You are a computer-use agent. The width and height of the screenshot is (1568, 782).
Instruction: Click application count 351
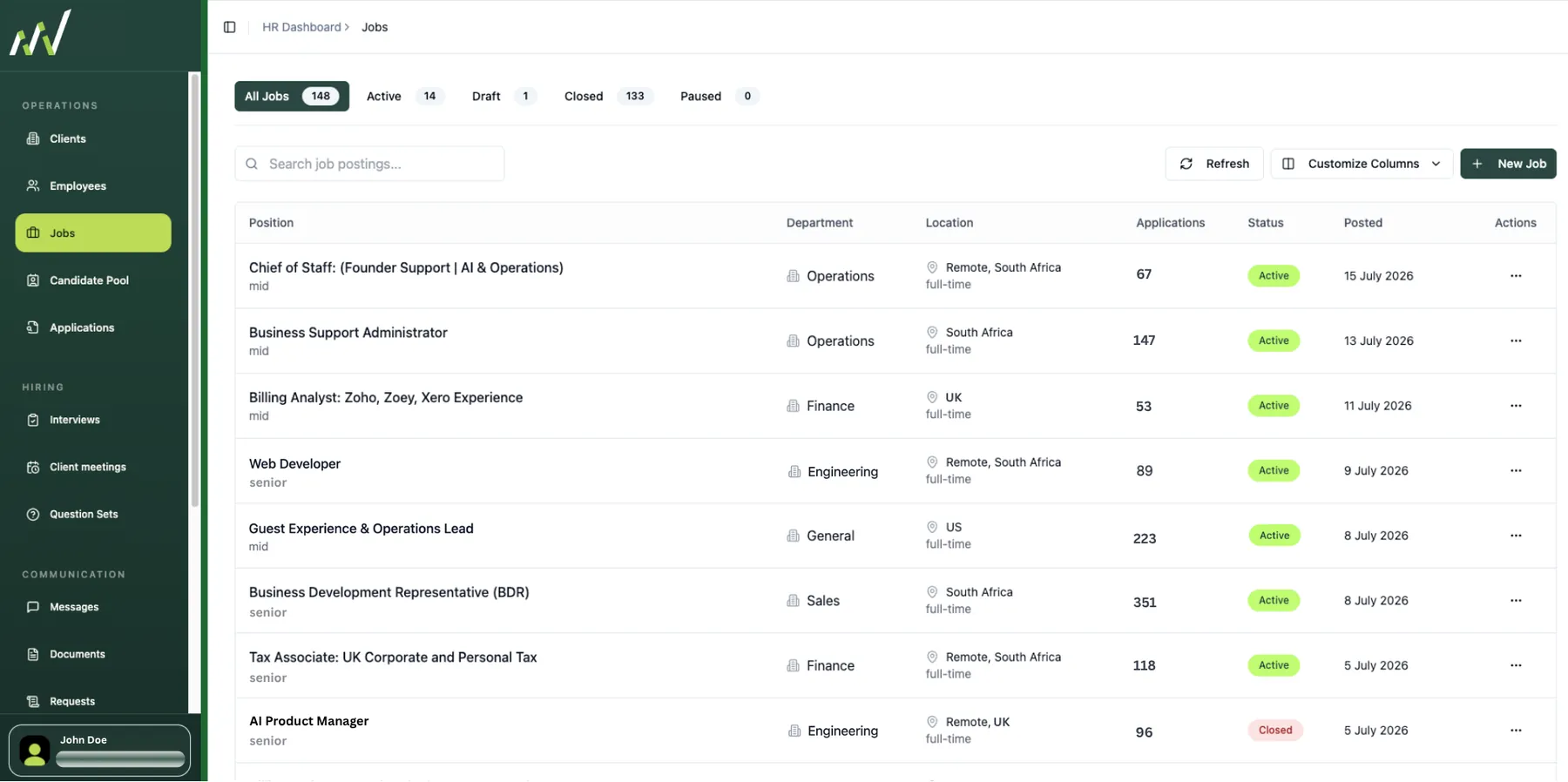click(x=1145, y=603)
